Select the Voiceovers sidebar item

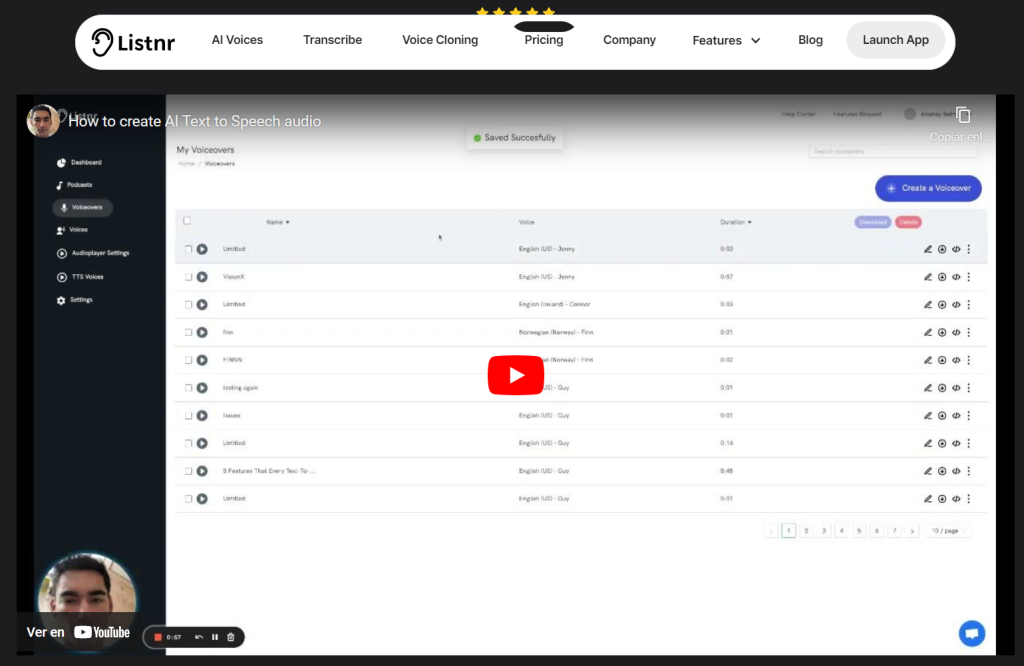(82, 208)
